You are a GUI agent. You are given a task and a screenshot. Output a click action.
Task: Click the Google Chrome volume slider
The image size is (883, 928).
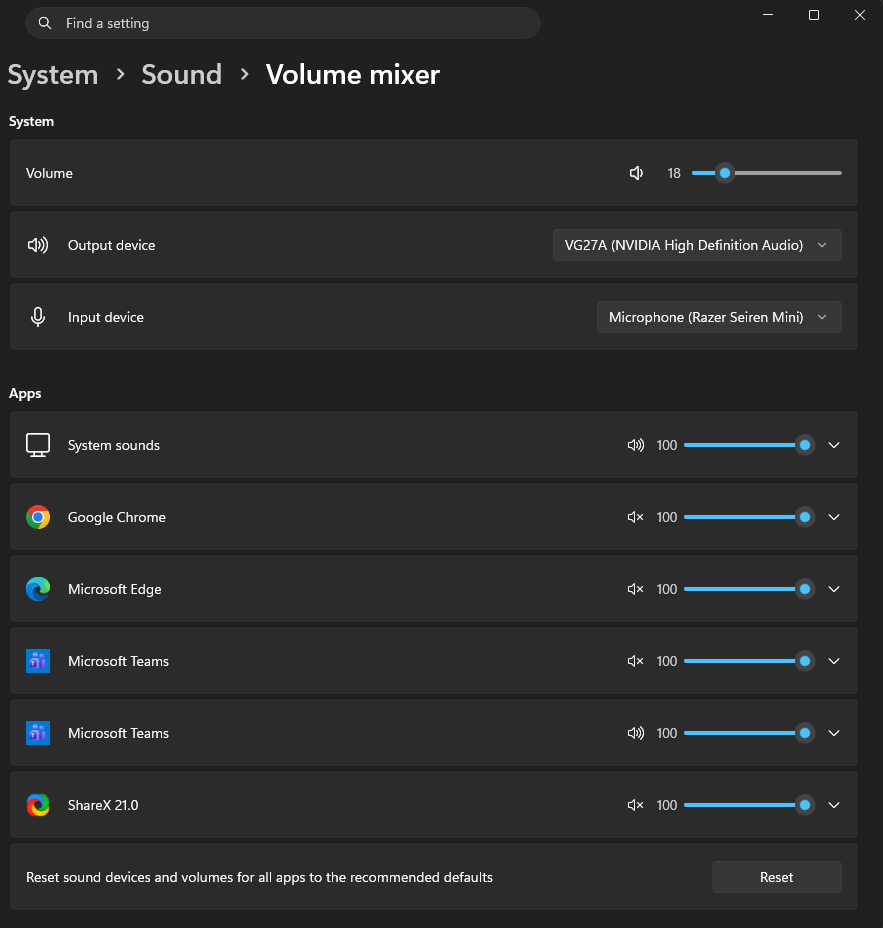[x=749, y=517]
